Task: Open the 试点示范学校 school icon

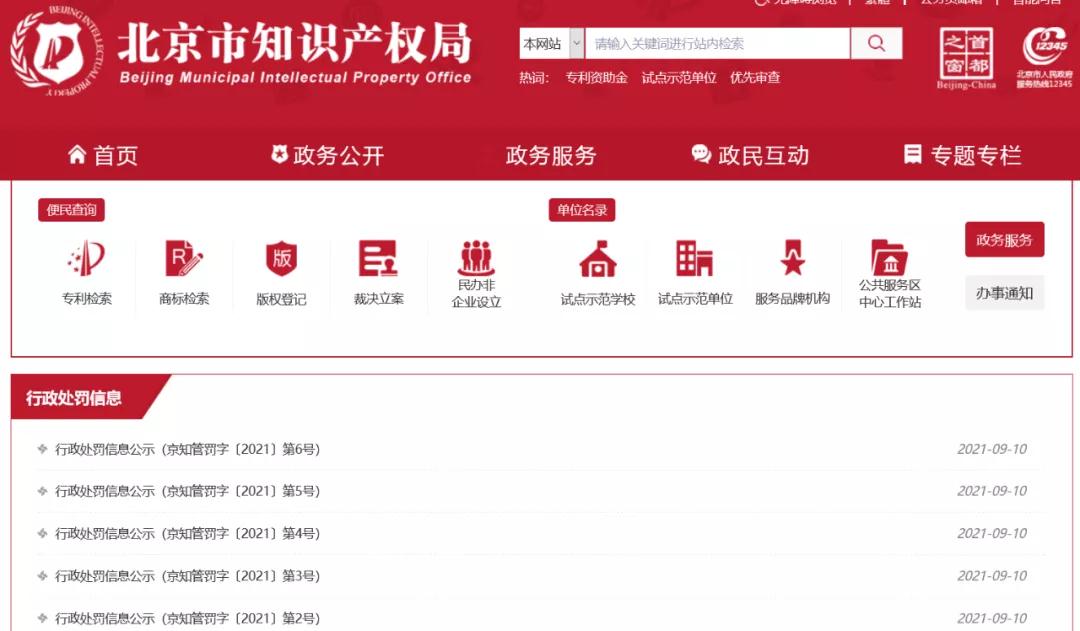Action: click(598, 260)
